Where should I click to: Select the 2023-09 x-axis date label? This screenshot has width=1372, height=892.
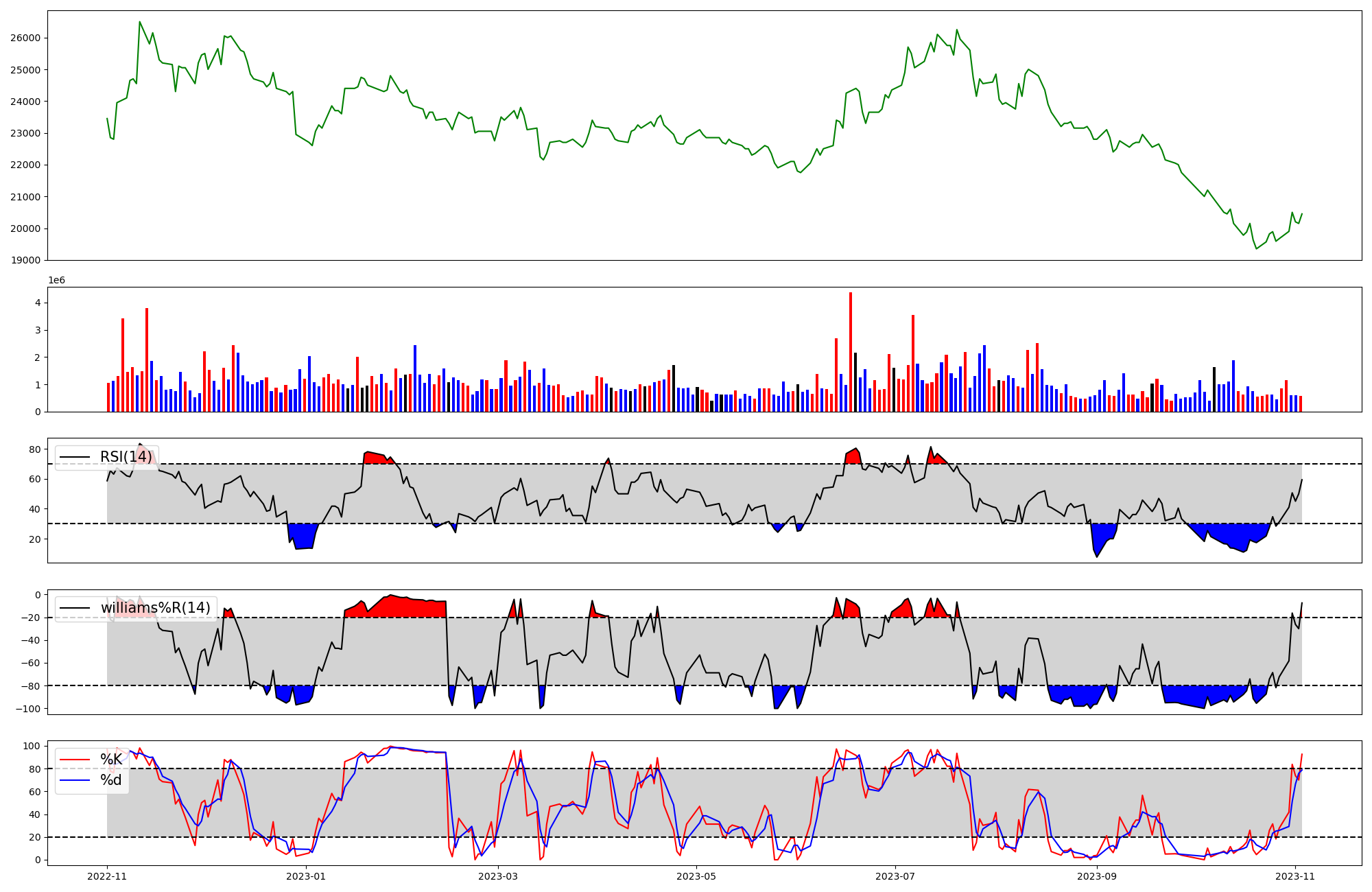point(1096,876)
